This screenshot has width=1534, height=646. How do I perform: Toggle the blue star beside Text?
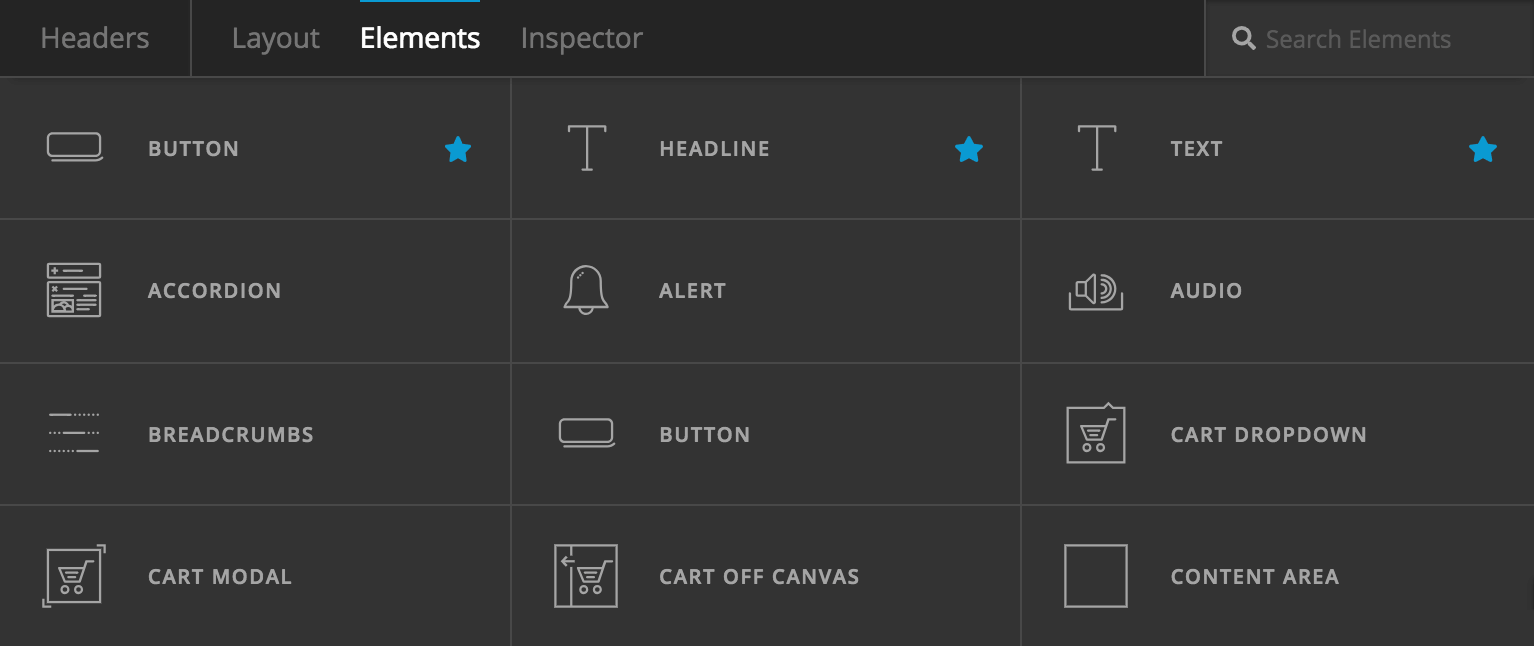point(1482,150)
